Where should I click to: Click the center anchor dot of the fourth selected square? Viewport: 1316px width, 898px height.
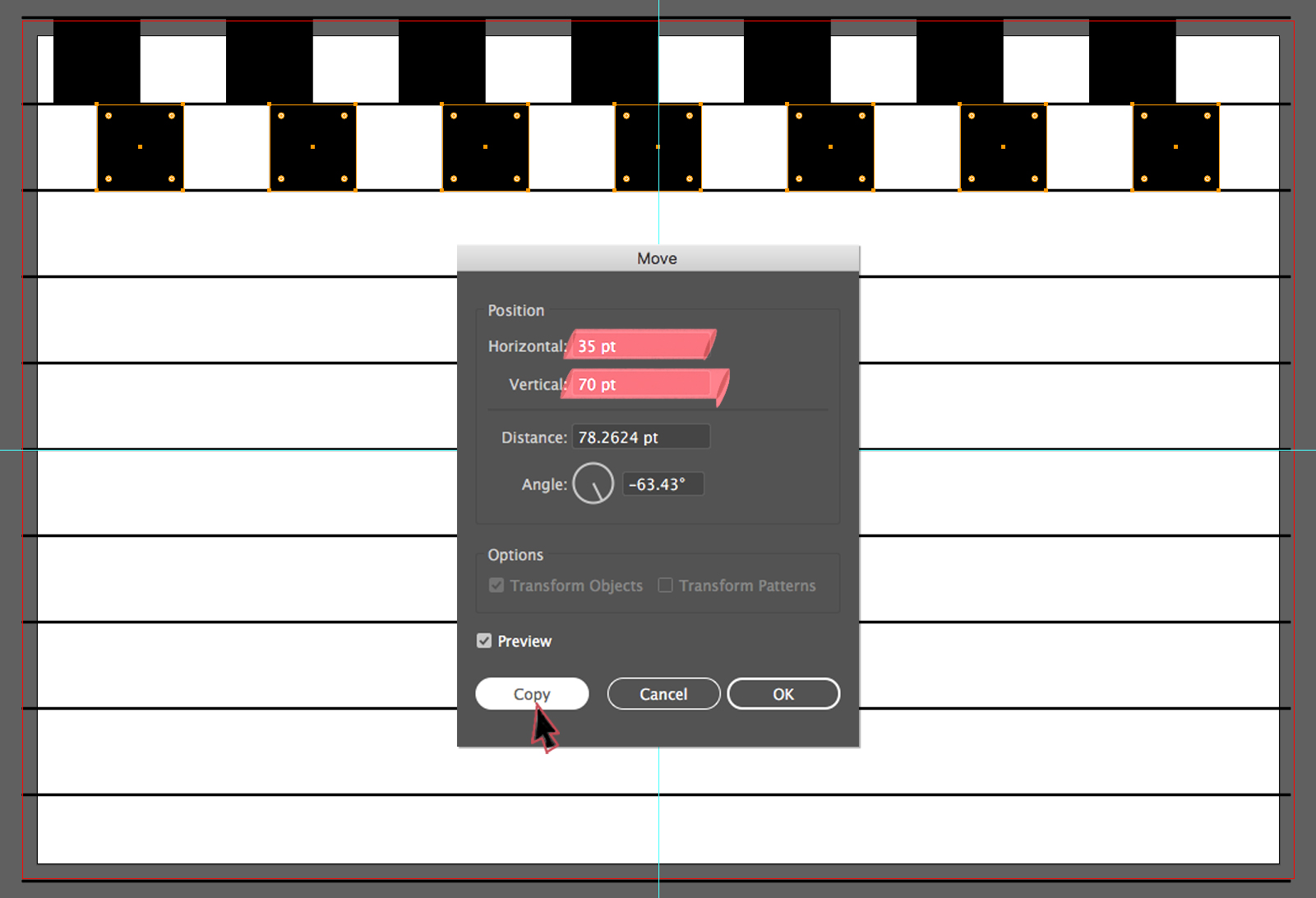[658, 147]
